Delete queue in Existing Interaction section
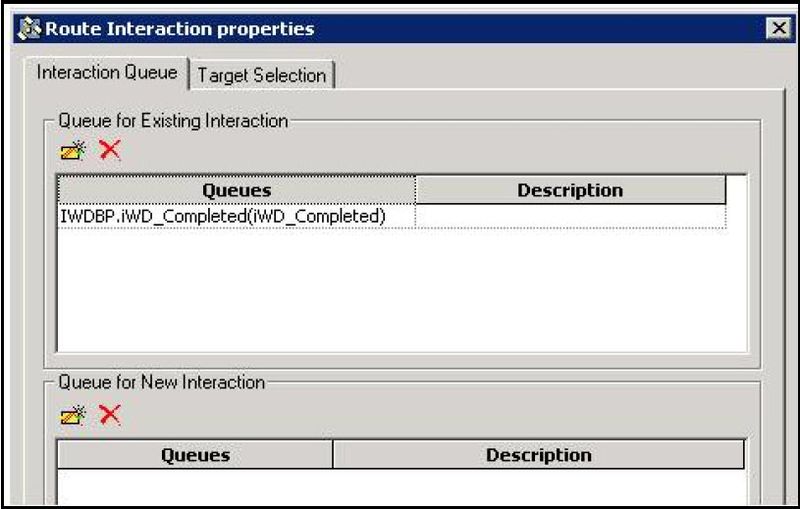The width and height of the screenshot is (800, 509). click(x=110, y=150)
